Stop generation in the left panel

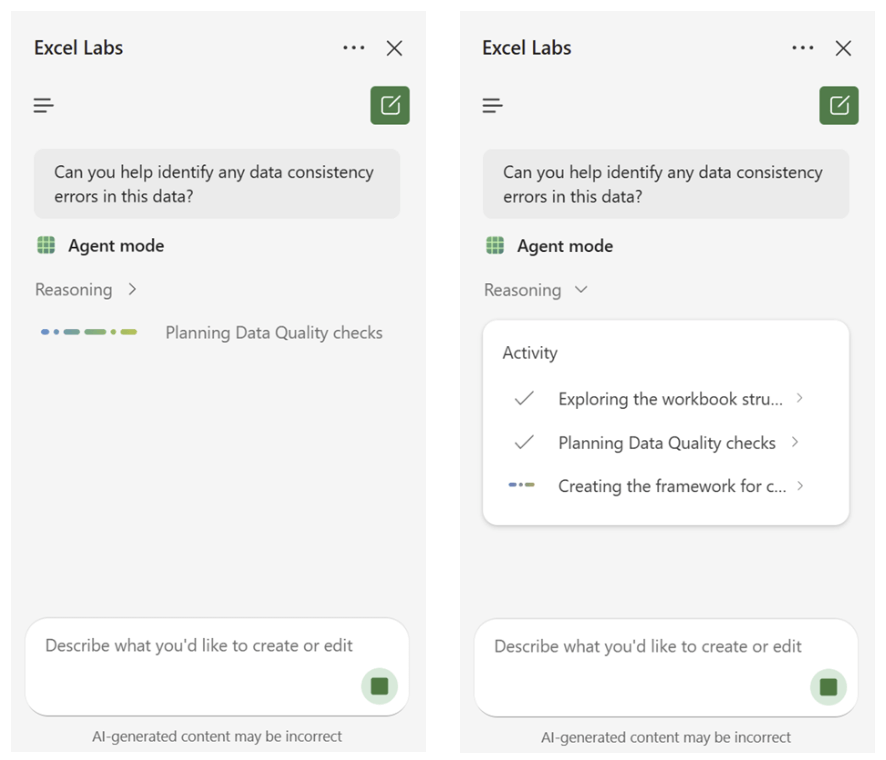(x=379, y=686)
